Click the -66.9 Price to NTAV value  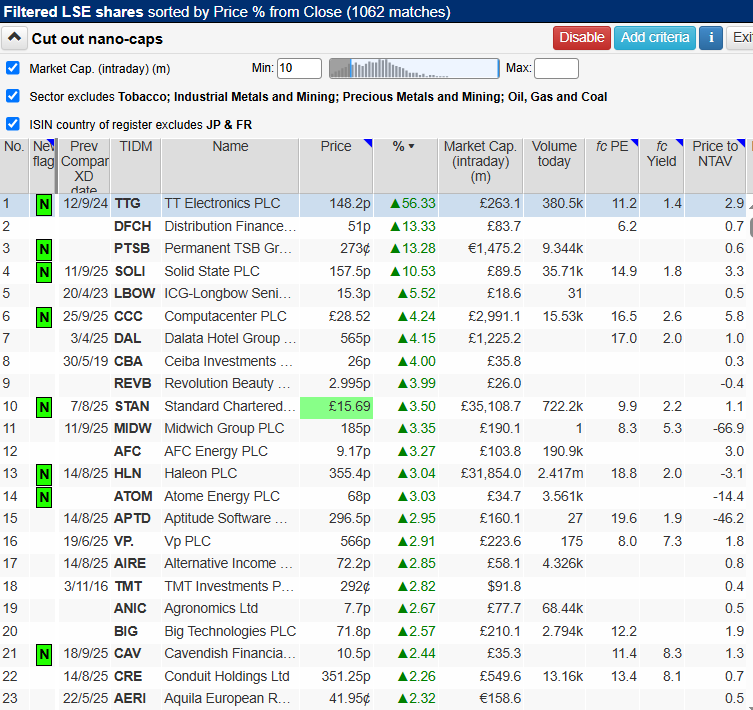pyautogui.click(x=728, y=428)
